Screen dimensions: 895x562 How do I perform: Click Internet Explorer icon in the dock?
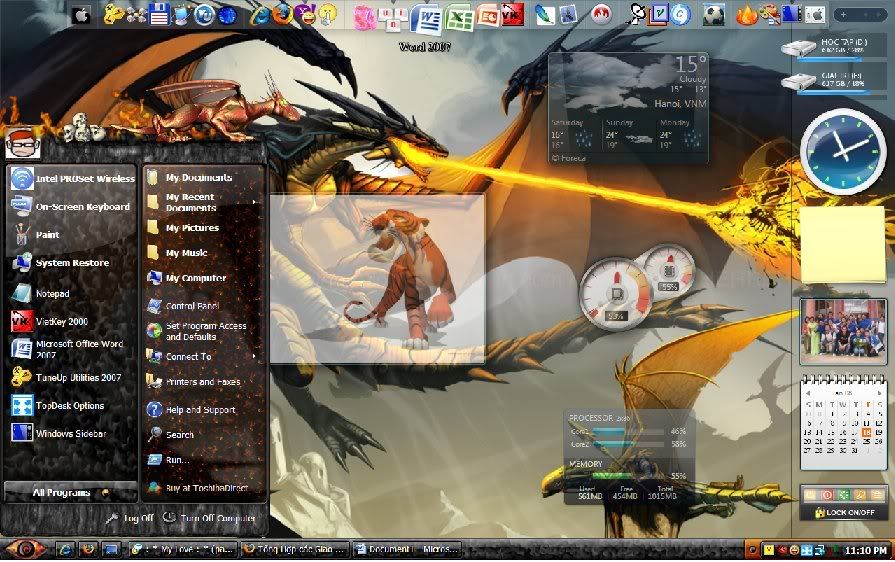[260, 15]
